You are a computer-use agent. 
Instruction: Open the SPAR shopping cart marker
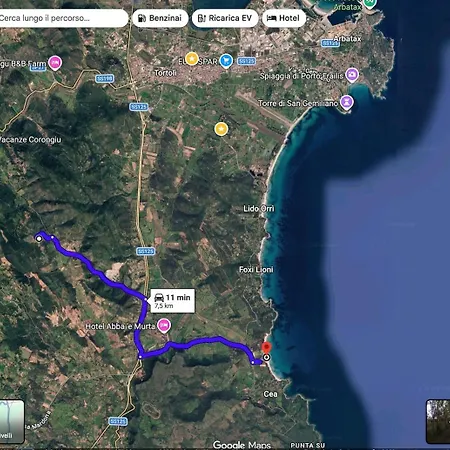226,61
